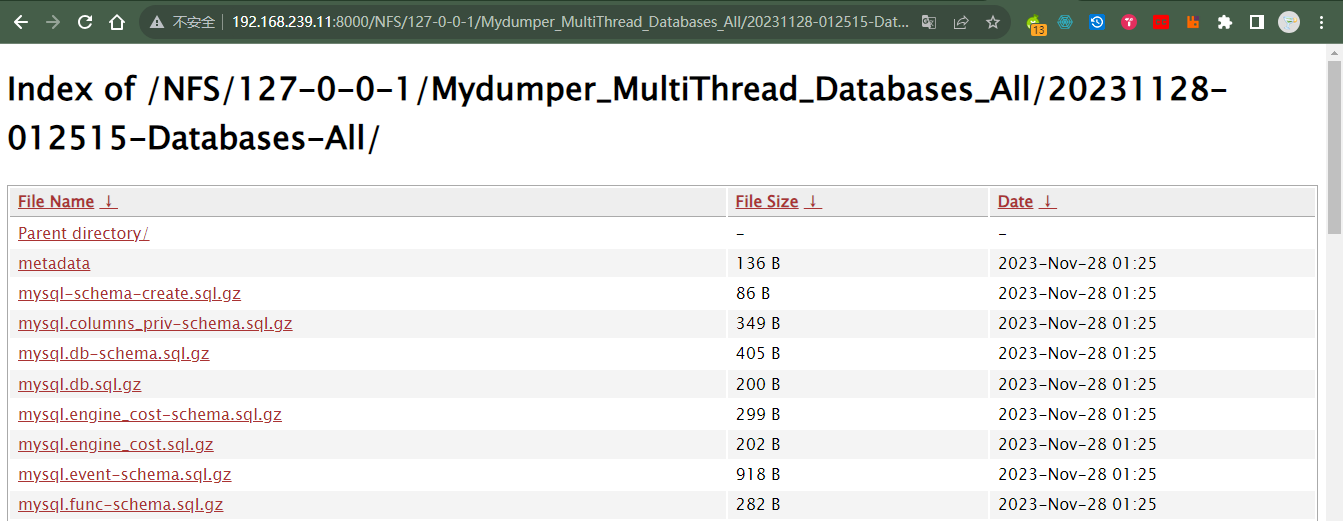
Task: Share this page from the address bar
Action: tap(961, 22)
